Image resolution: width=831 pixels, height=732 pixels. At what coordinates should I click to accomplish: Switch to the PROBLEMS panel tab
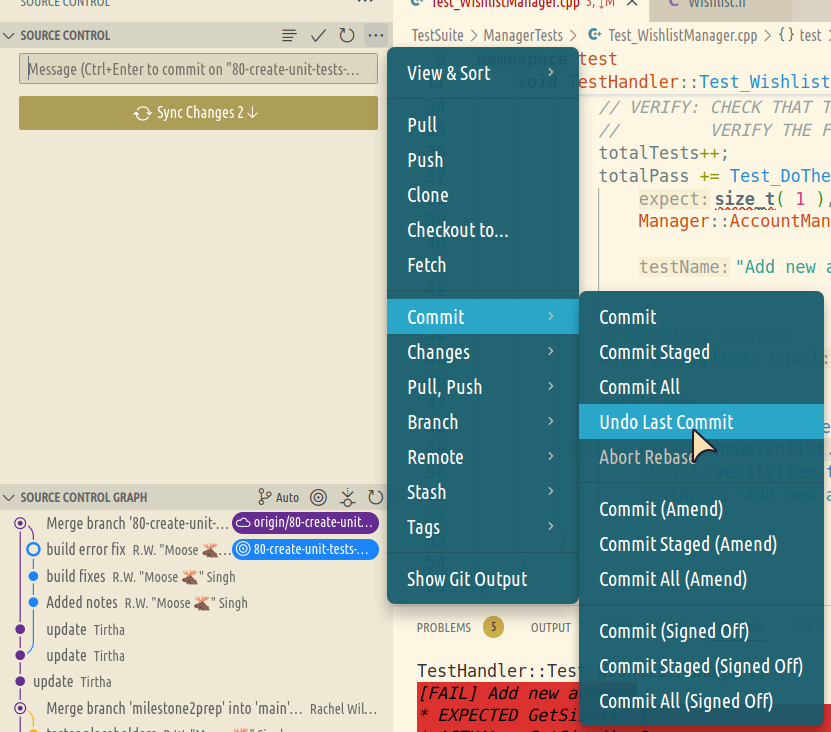[x=444, y=628]
